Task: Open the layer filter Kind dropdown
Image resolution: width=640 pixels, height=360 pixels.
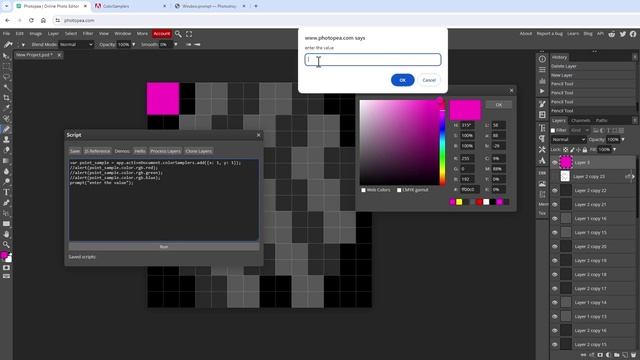Action: (580, 130)
